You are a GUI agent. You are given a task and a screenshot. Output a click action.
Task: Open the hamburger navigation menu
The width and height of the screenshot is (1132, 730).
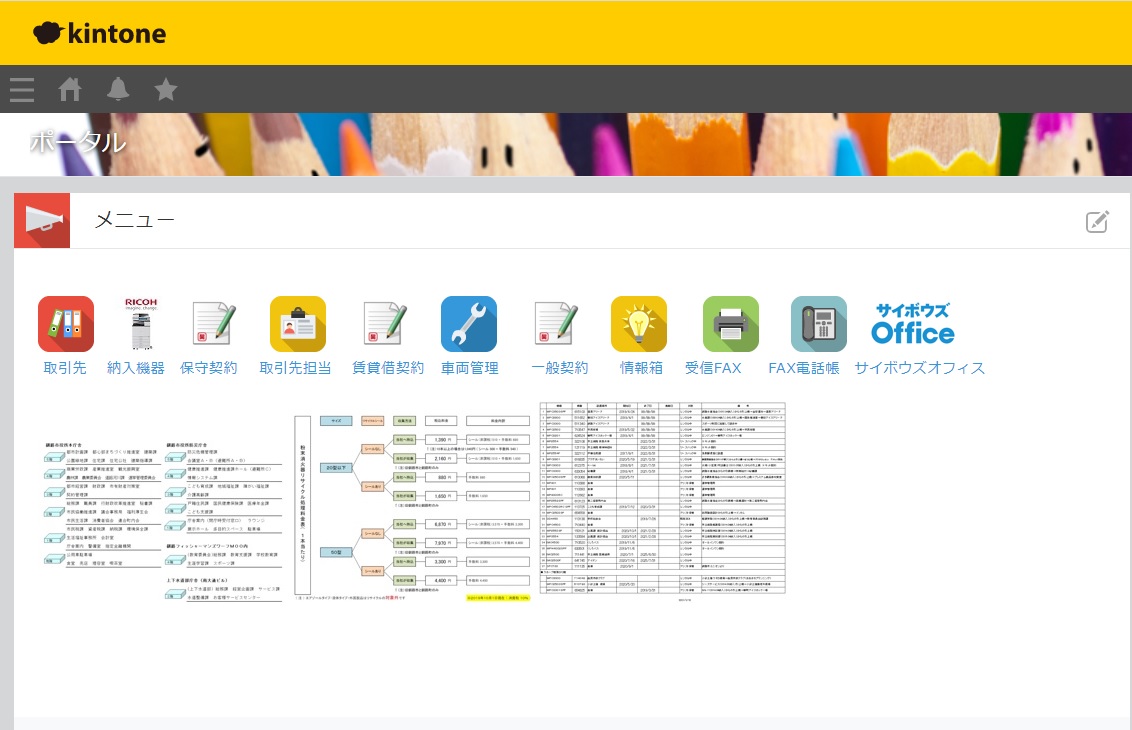point(22,90)
